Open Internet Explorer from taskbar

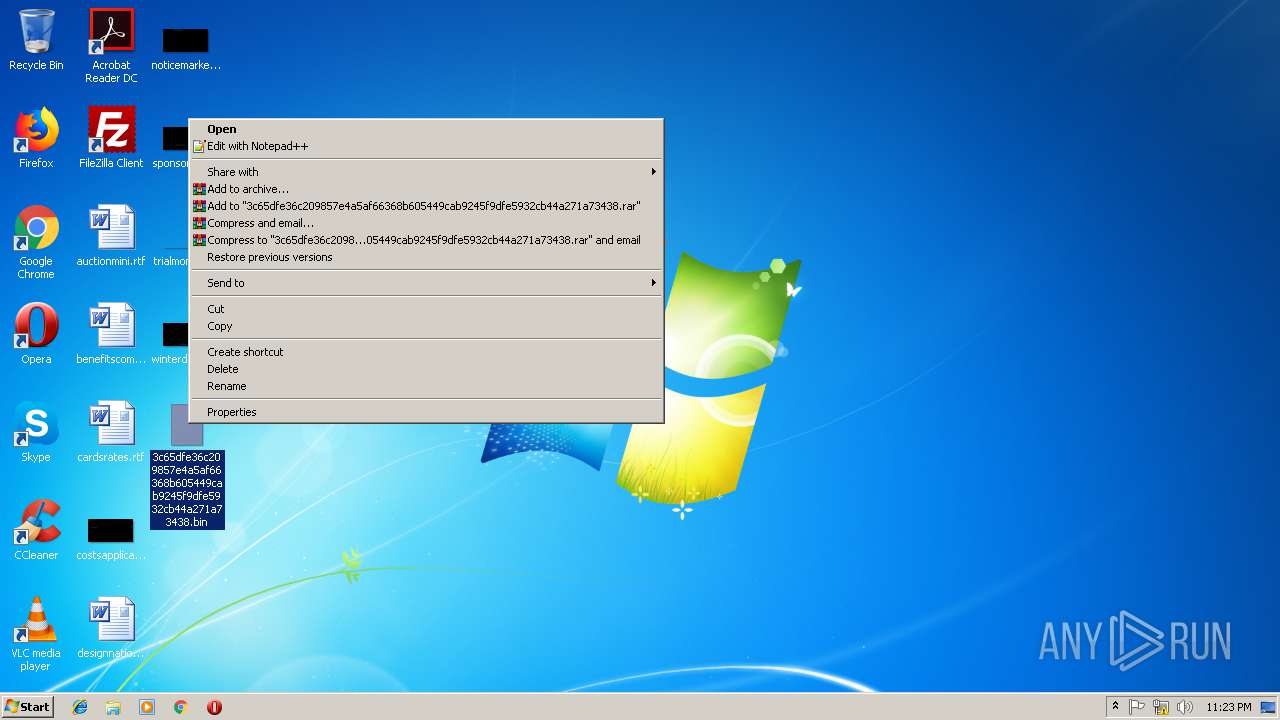tap(80, 707)
